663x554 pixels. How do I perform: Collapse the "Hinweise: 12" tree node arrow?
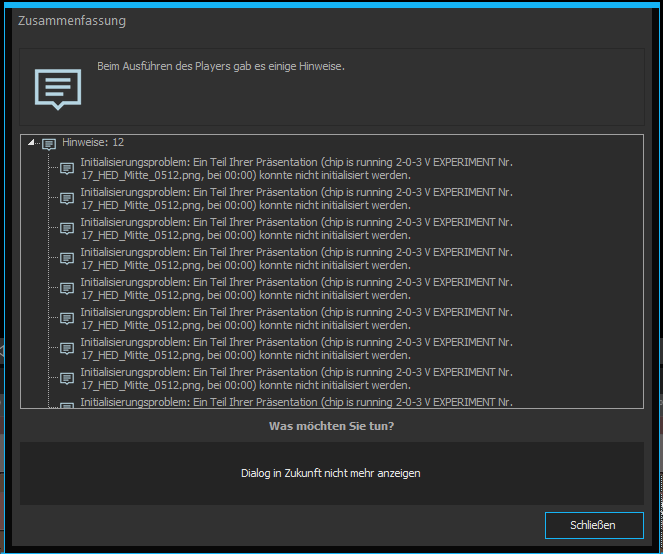[x=30, y=143]
